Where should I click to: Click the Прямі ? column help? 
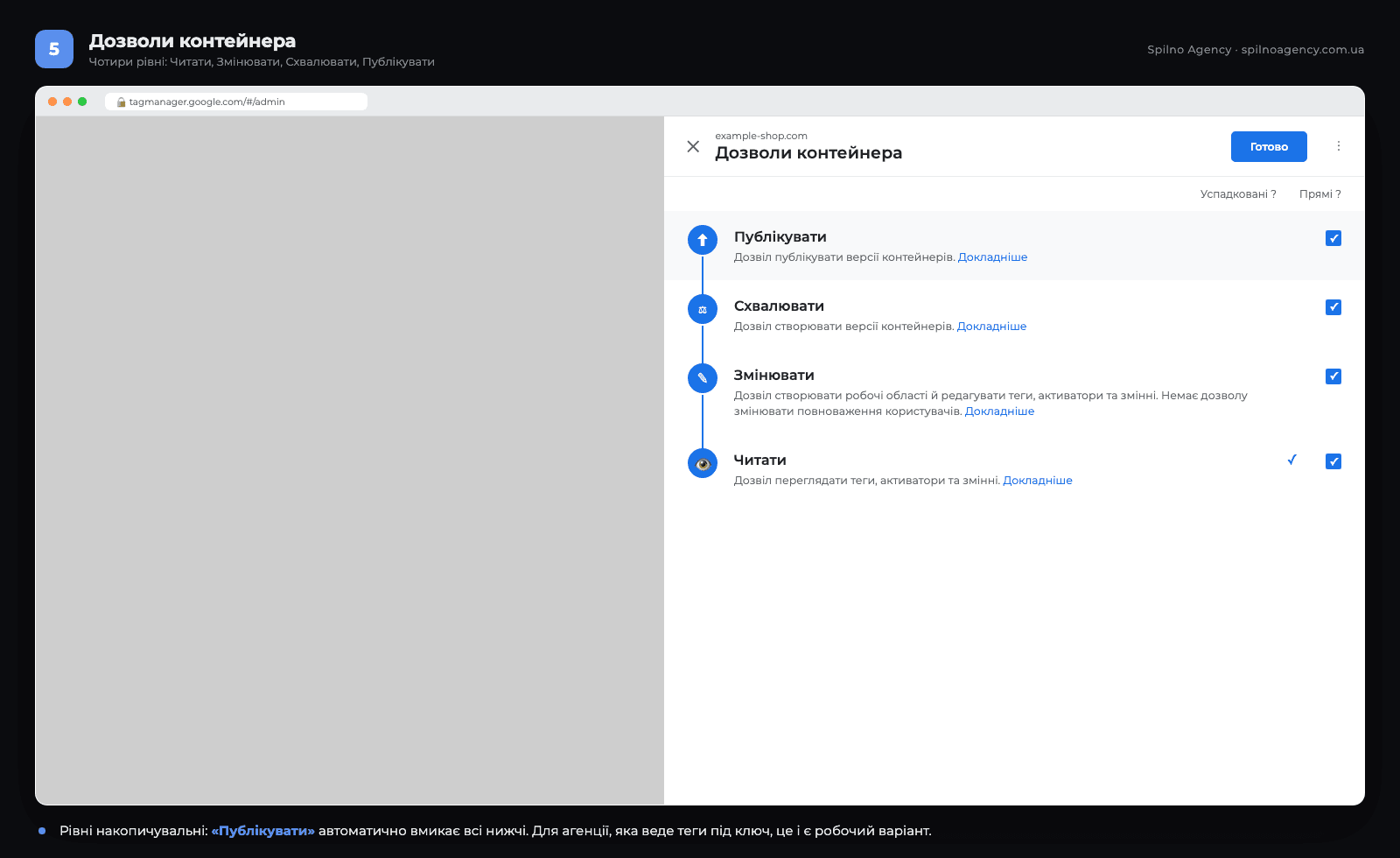pyautogui.click(x=1319, y=194)
